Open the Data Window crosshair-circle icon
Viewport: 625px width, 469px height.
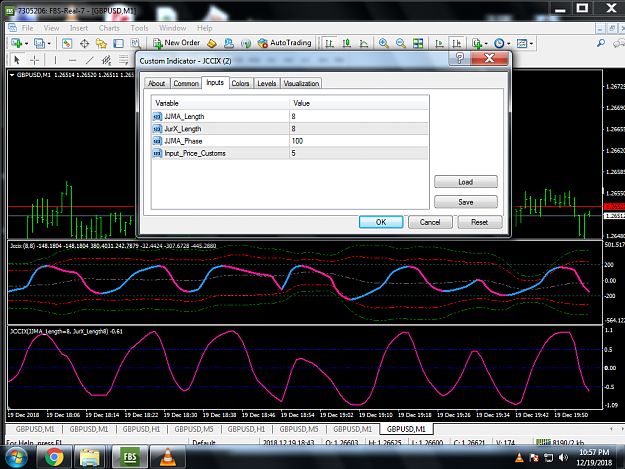pyautogui.click(x=85, y=43)
